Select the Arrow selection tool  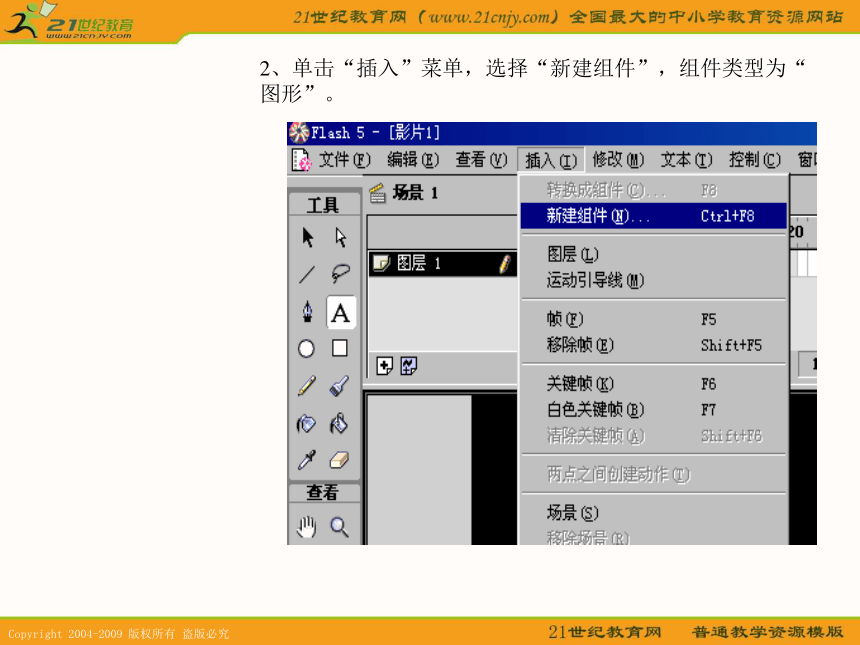(x=307, y=237)
